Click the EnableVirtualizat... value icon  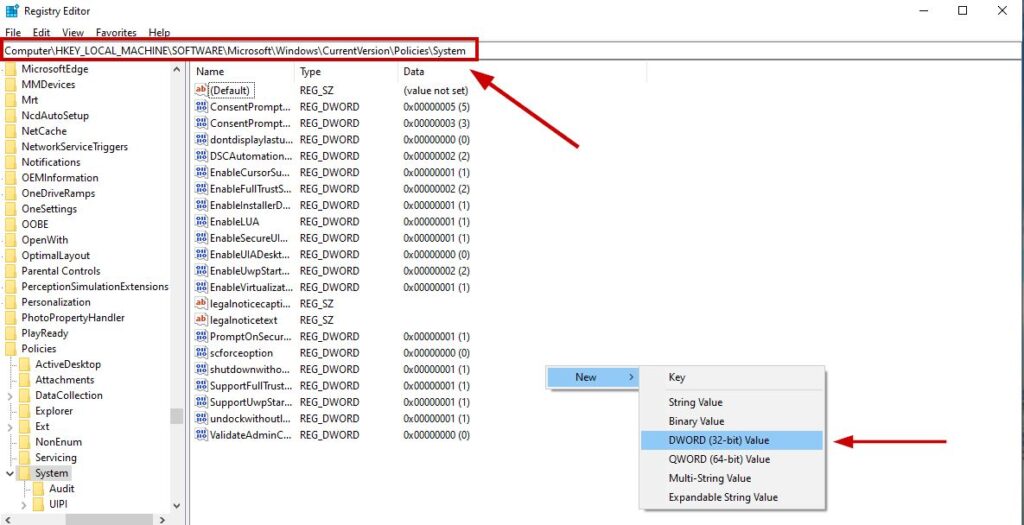(x=201, y=287)
